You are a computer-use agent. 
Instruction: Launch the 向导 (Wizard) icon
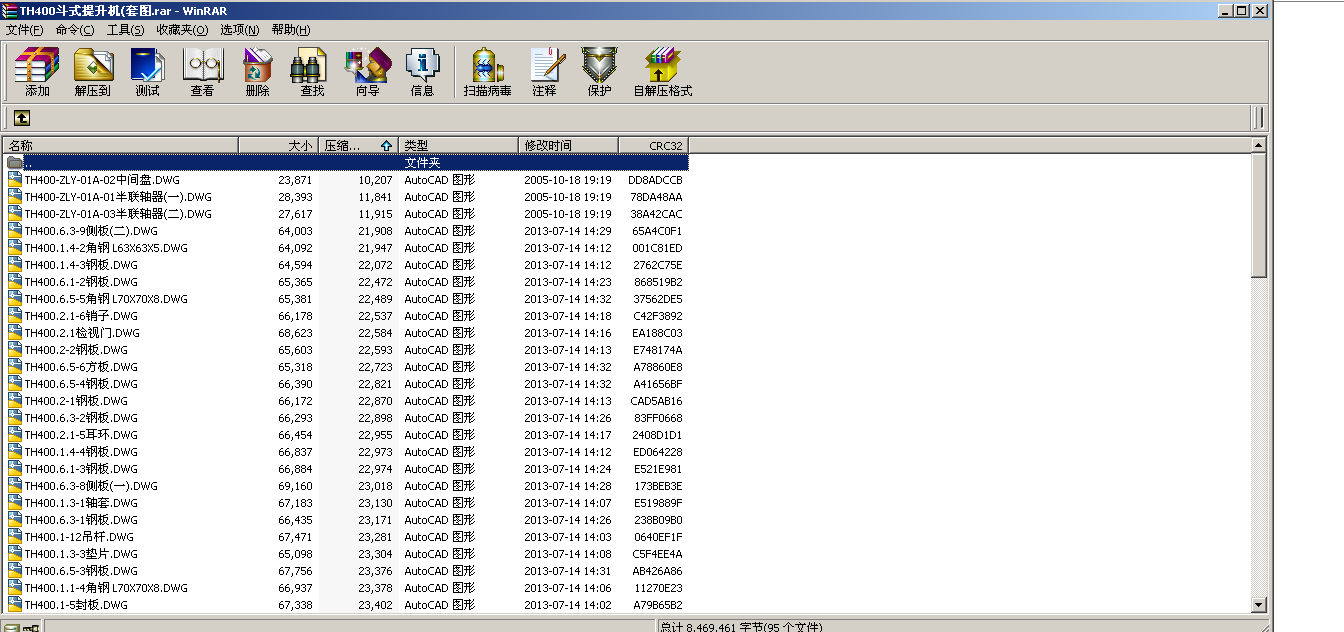pos(367,65)
